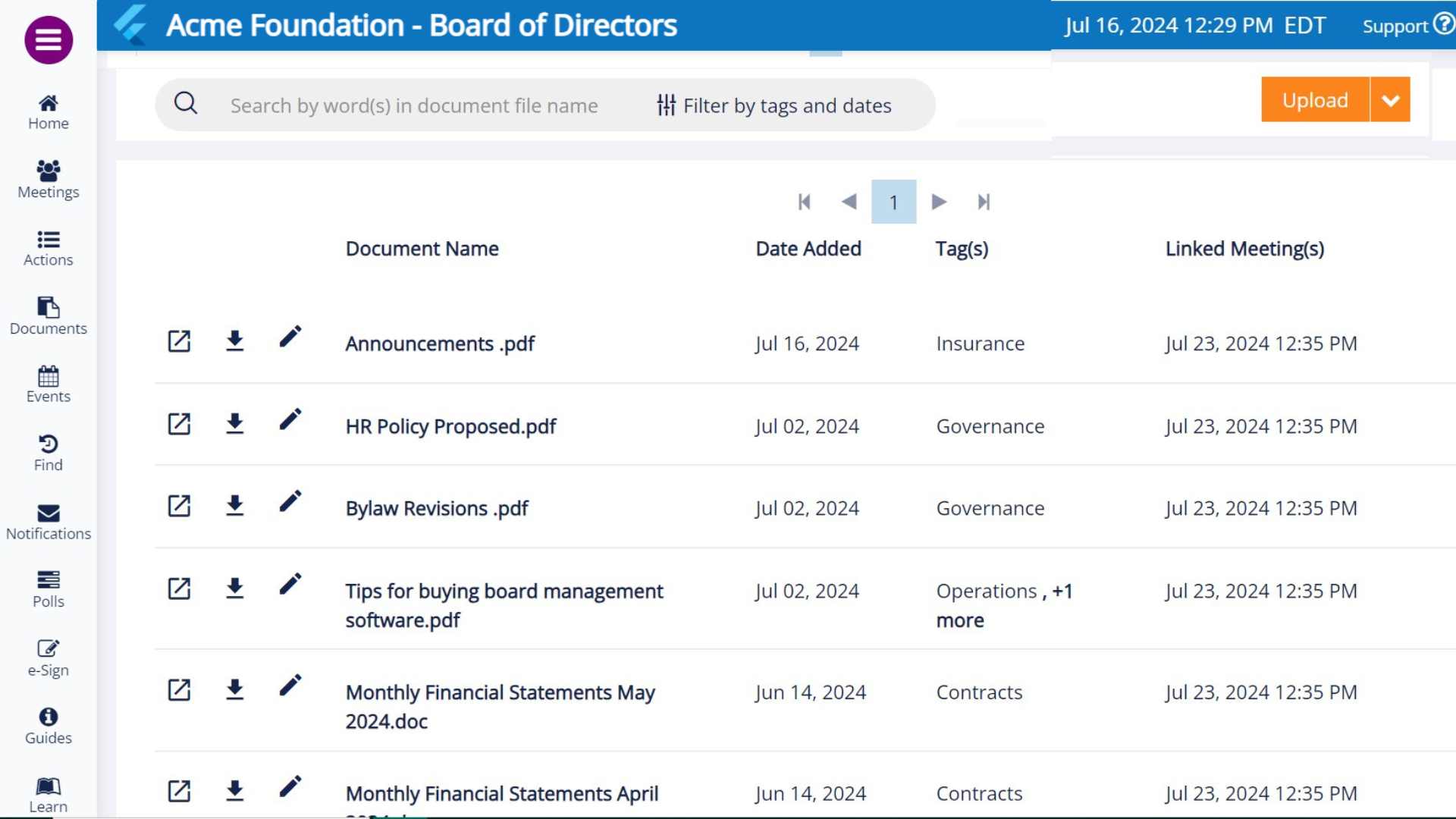Expand the Upload dropdown arrow
1456x819 pixels.
pos(1390,100)
